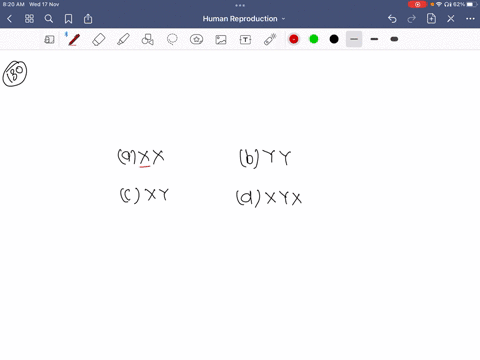Select the Lasso tool

point(172,39)
